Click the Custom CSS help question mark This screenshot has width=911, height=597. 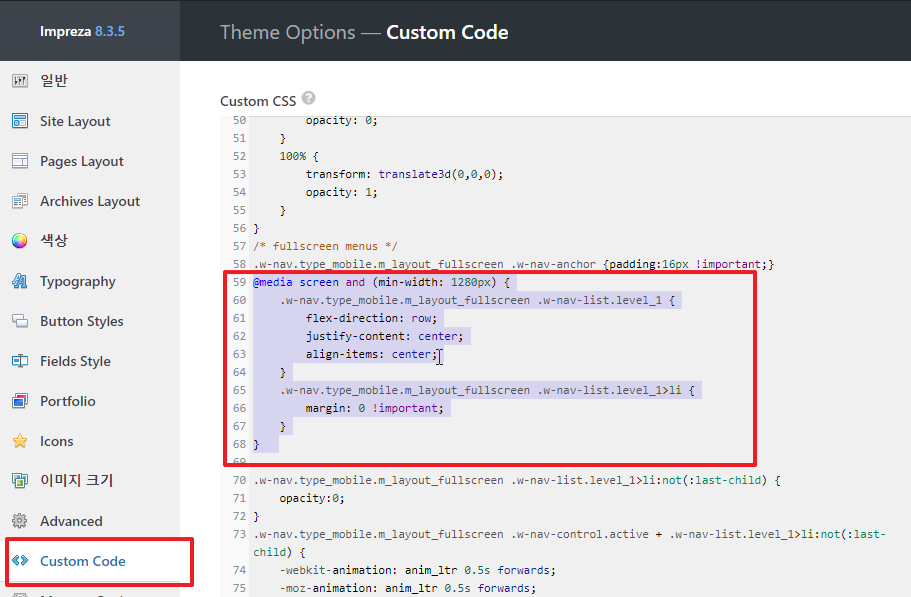pos(309,98)
